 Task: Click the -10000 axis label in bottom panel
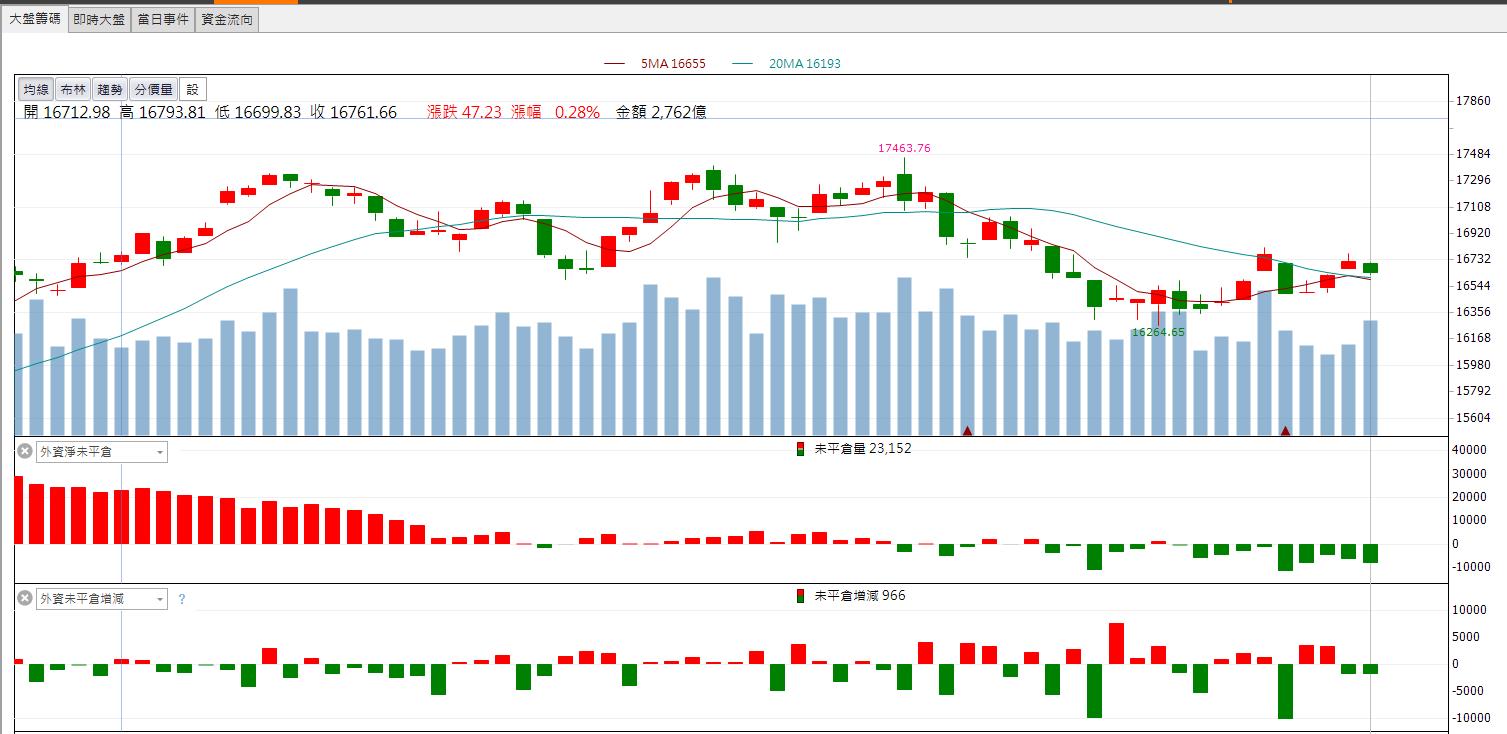pyautogui.click(x=1473, y=718)
